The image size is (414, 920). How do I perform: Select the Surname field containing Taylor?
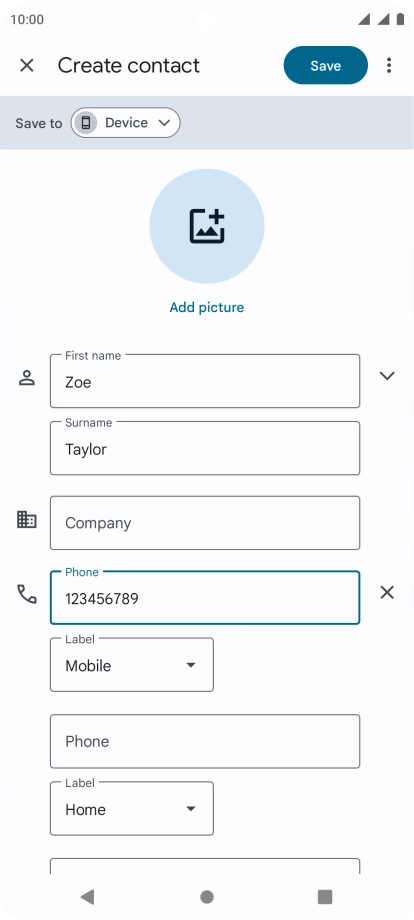point(205,448)
